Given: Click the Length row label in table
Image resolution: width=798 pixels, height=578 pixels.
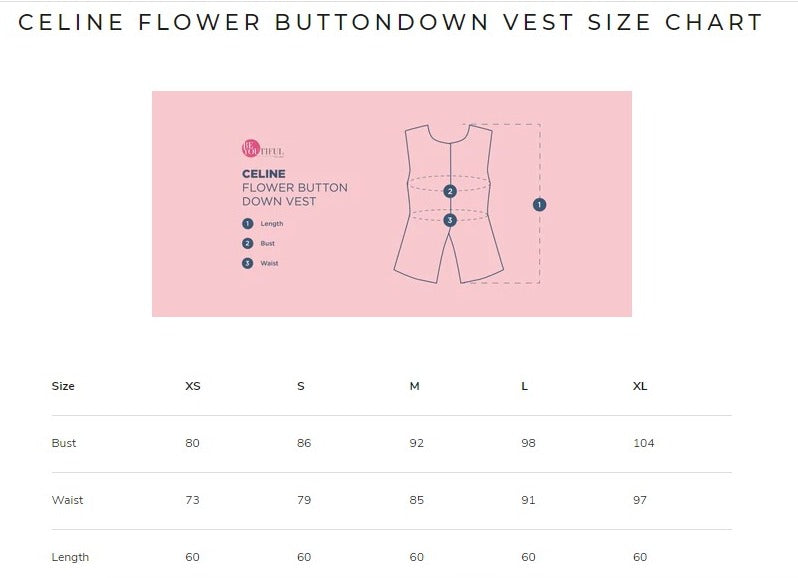Looking at the screenshot, I should pos(70,557).
